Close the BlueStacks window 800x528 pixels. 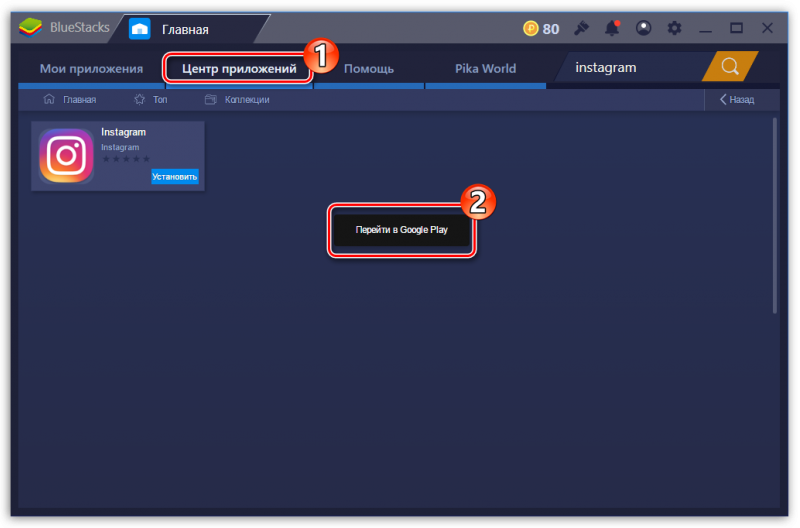pyautogui.click(x=767, y=28)
